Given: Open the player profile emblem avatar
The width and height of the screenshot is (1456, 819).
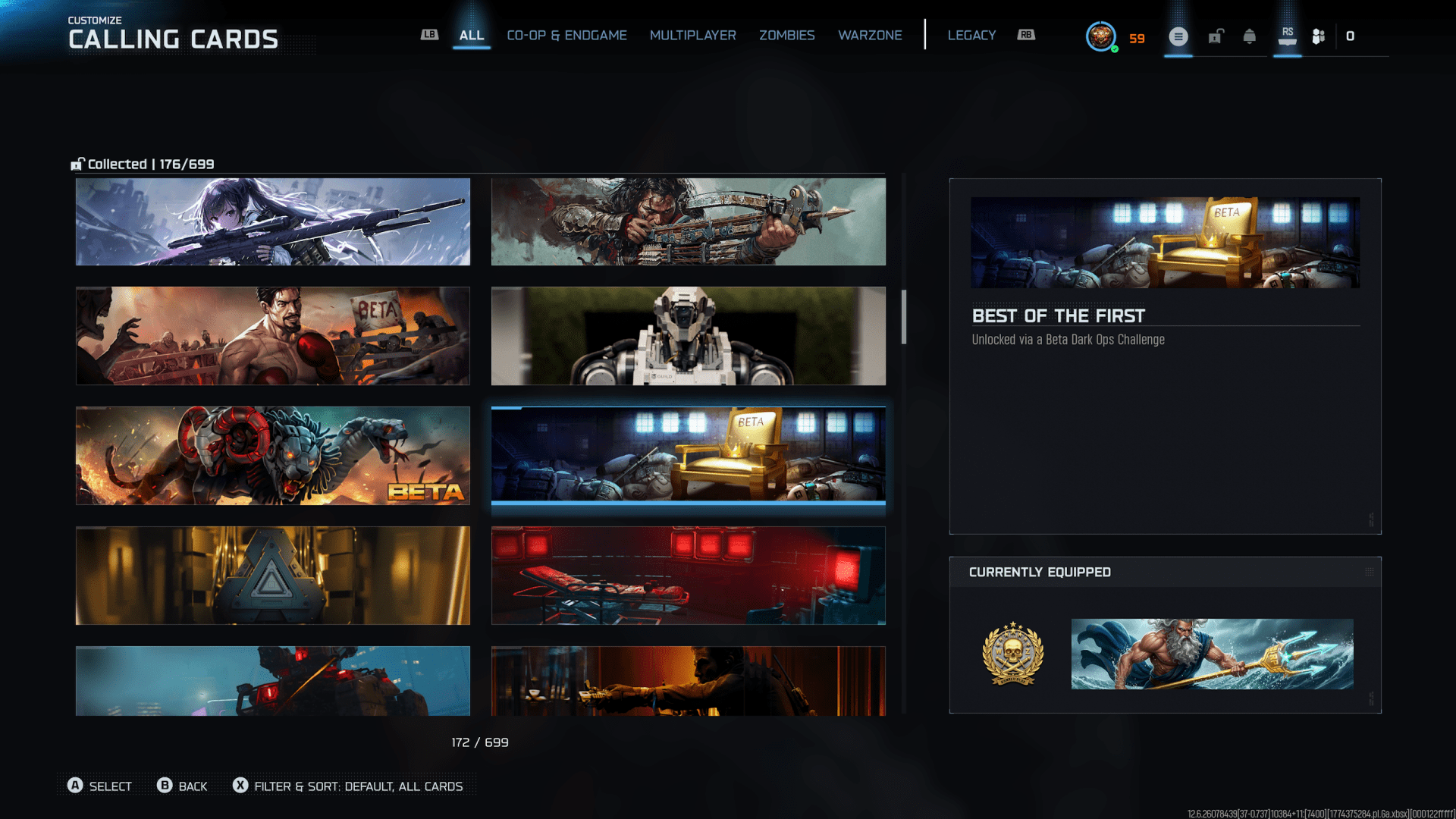Looking at the screenshot, I should coord(1100,36).
